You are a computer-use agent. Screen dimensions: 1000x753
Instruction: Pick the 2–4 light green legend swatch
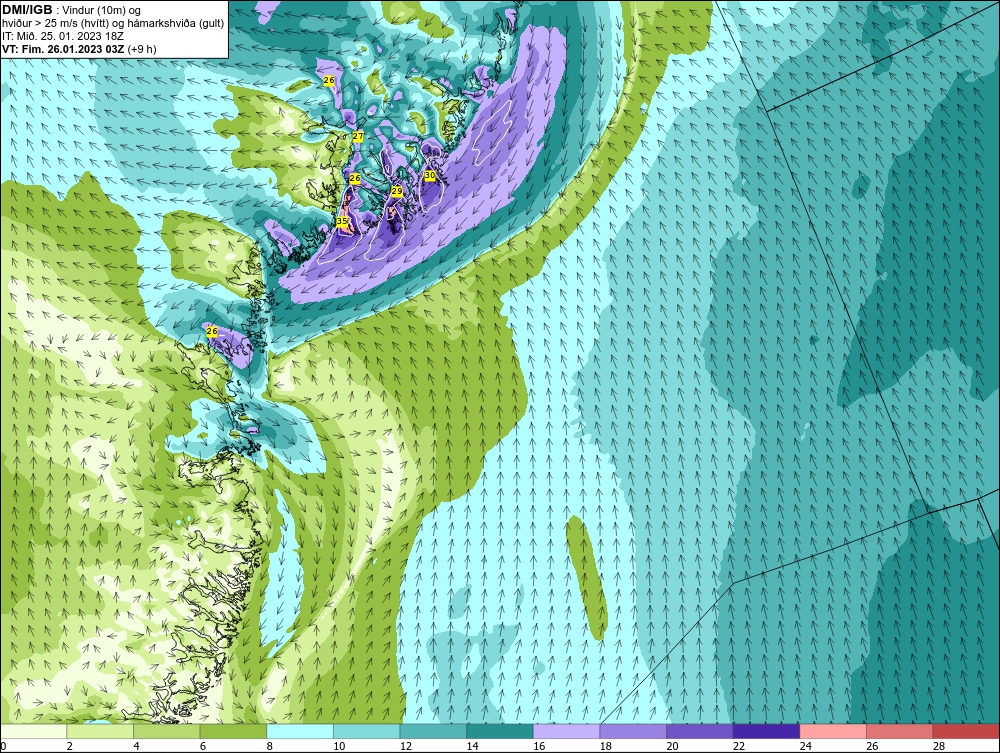point(99,731)
